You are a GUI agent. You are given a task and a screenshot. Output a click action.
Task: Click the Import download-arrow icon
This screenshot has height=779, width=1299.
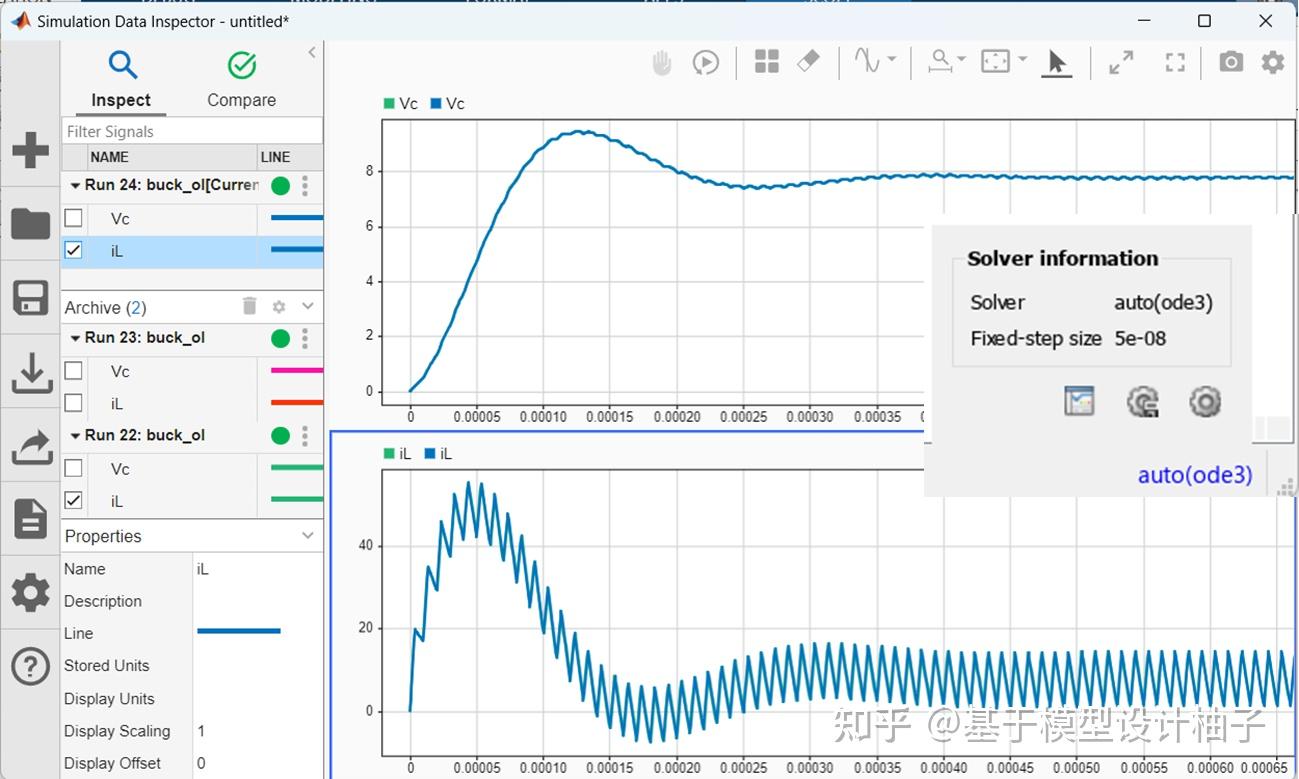(30, 372)
